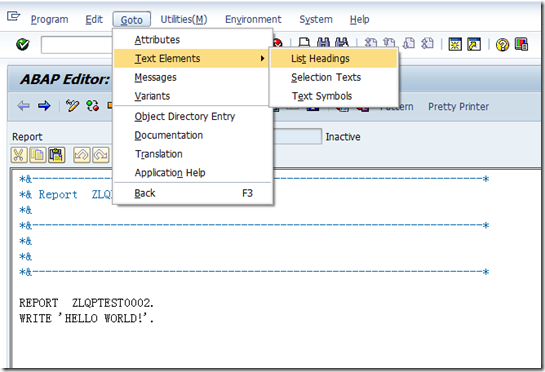
Task: Click the SAP menu icon at top-left
Action: pos(14,16)
